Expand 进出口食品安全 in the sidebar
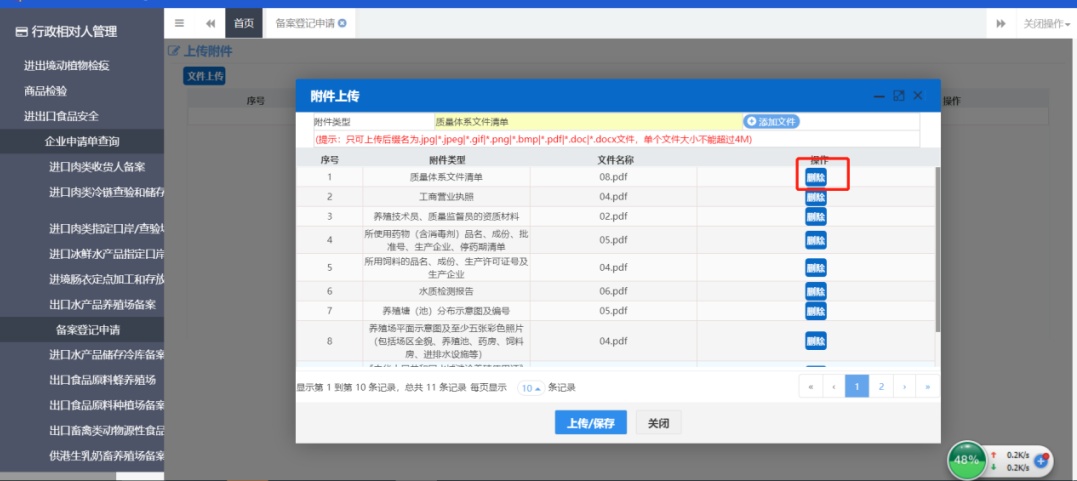 tap(61, 116)
